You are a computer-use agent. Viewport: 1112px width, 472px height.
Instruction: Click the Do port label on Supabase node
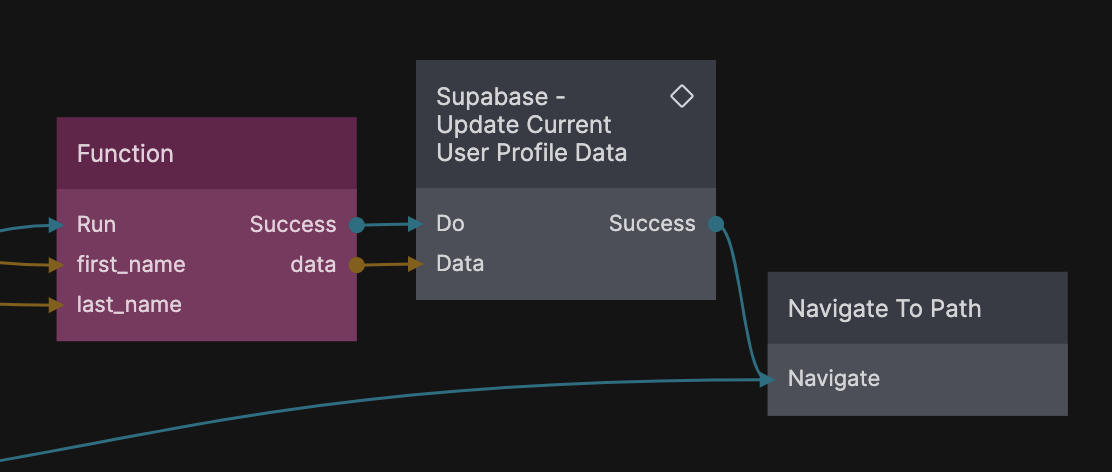450,223
